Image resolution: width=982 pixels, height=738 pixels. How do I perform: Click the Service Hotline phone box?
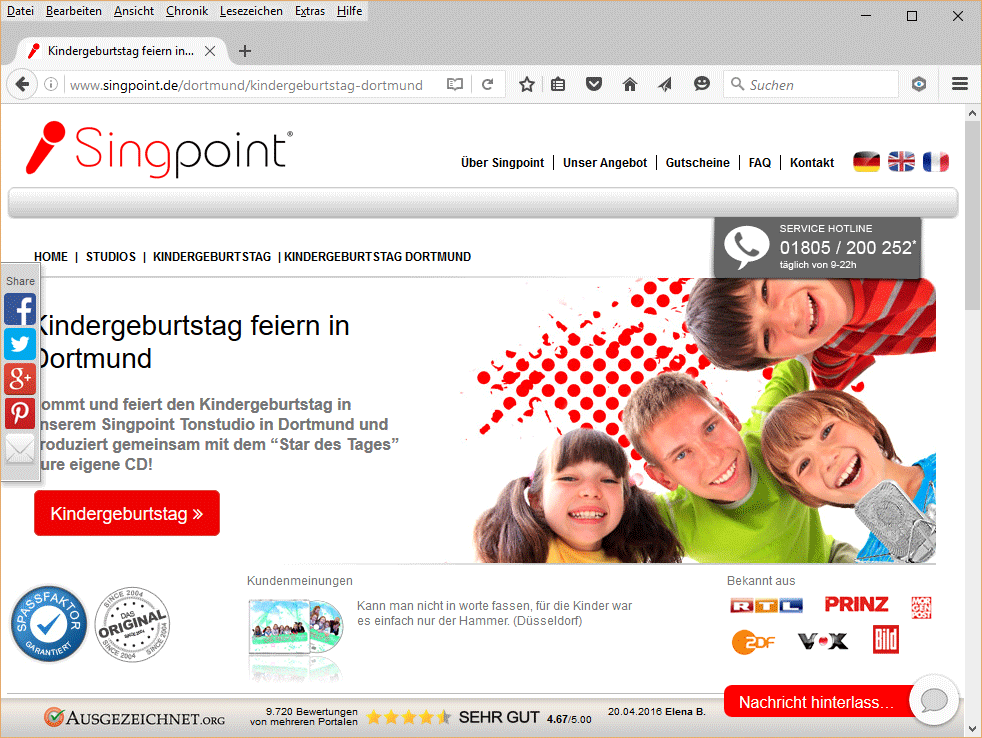coord(818,247)
